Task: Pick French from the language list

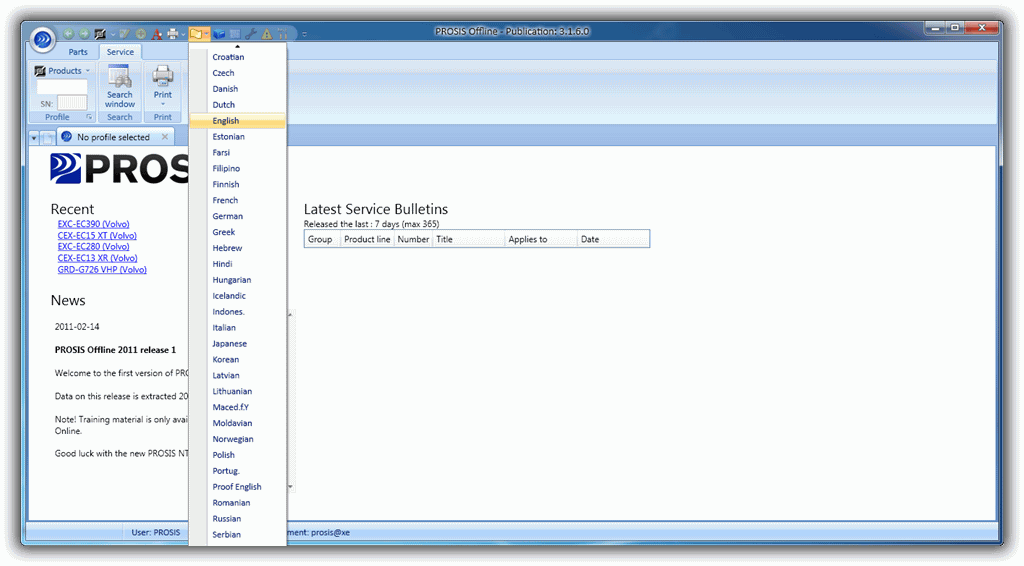Action: (x=238, y=200)
